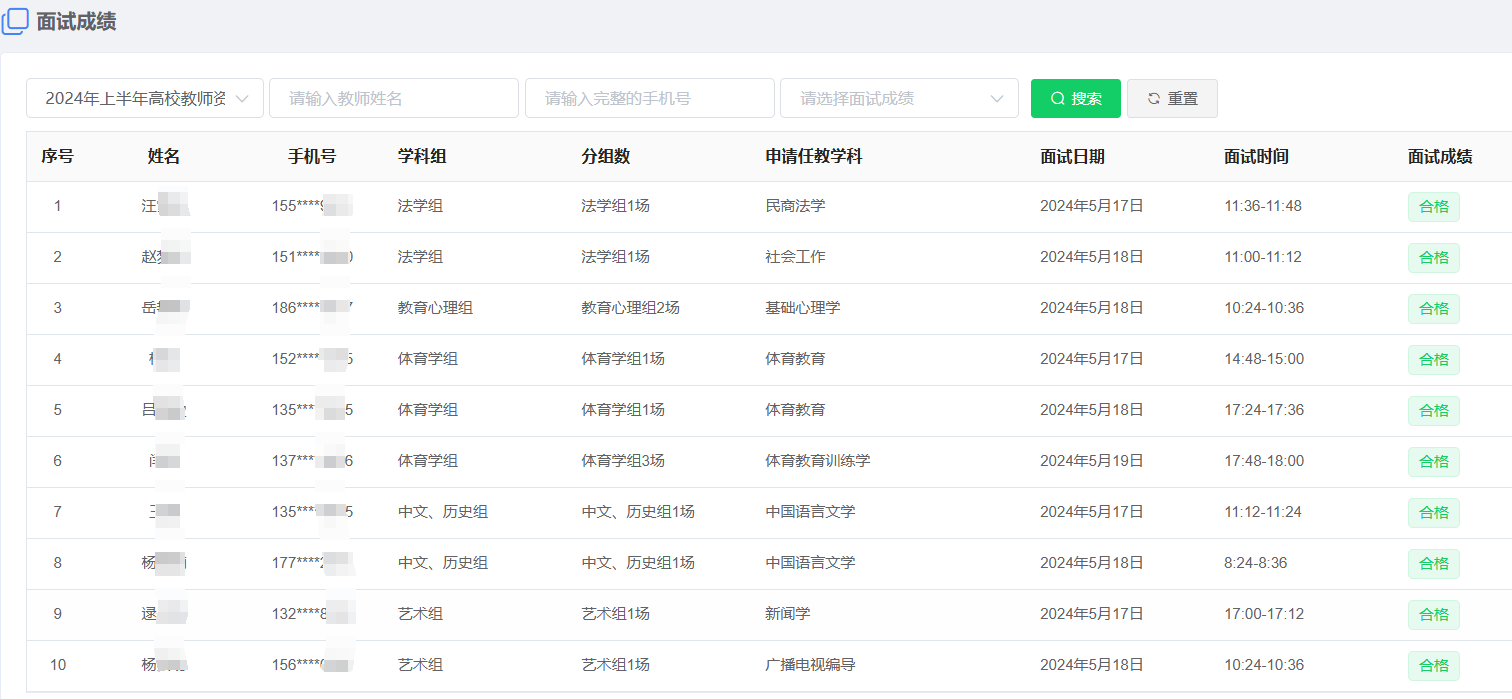Click the refresh icon in 重置 button
The image size is (1512, 699).
(x=1153, y=99)
